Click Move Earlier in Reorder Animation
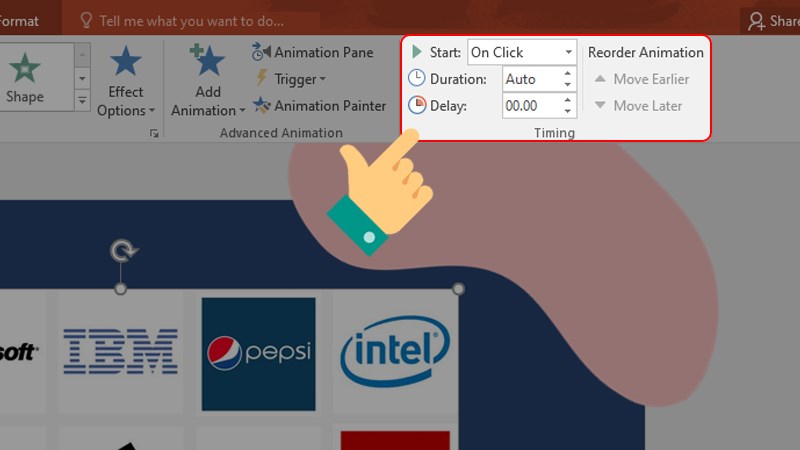 pyautogui.click(x=642, y=79)
